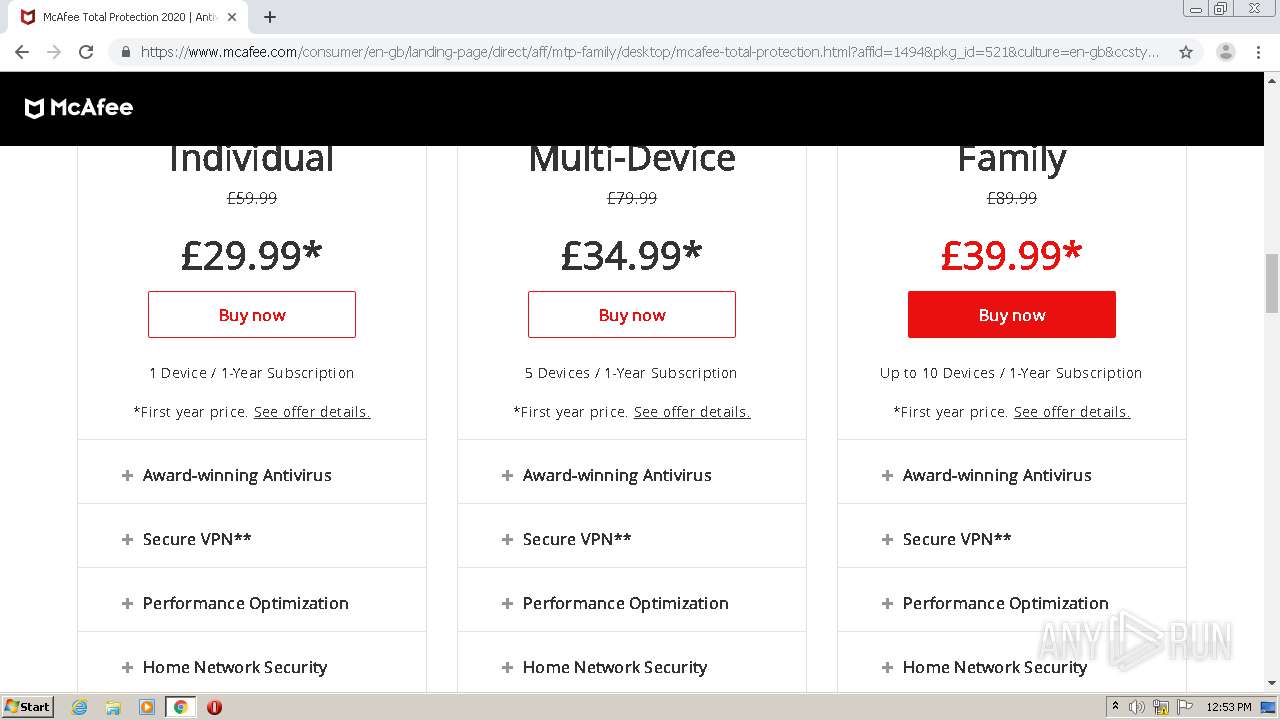
Task: Buy the Individual plan for £29.99
Action: tap(252, 315)
